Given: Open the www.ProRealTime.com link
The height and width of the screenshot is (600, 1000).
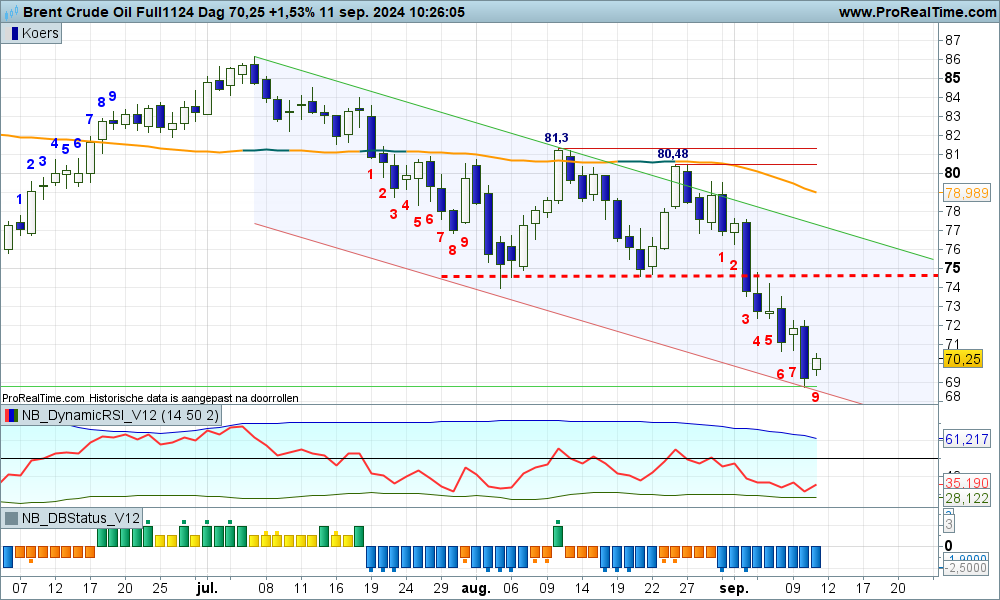Looking at the screenshot, I should [915, 12].
